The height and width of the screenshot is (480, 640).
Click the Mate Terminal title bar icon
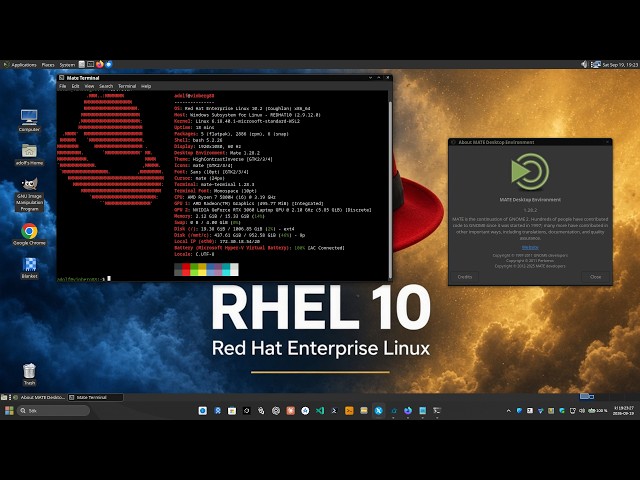[62, 78]
